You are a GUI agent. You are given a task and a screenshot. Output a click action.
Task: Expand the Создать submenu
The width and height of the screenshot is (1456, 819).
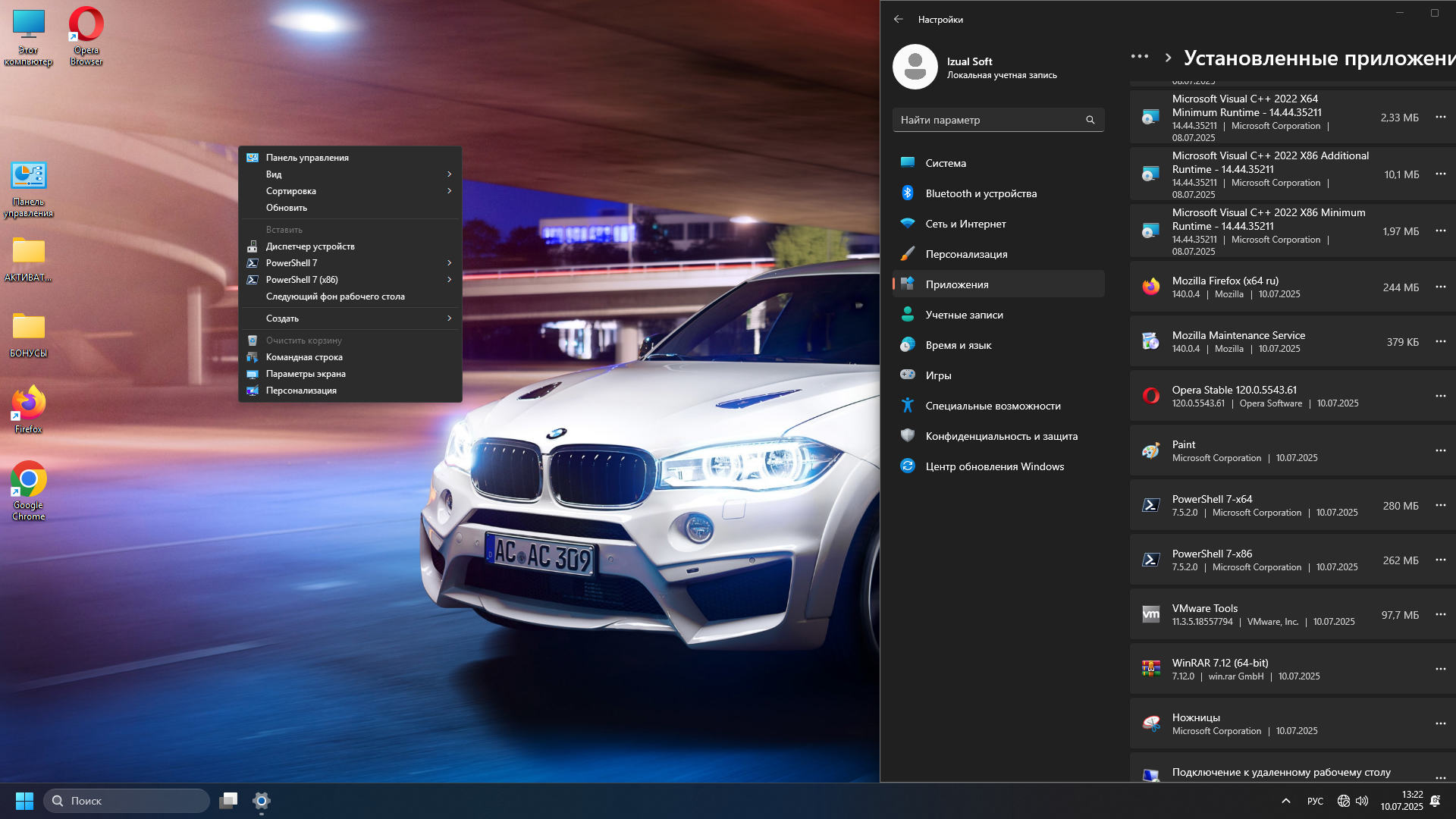[x=350, y=318]
